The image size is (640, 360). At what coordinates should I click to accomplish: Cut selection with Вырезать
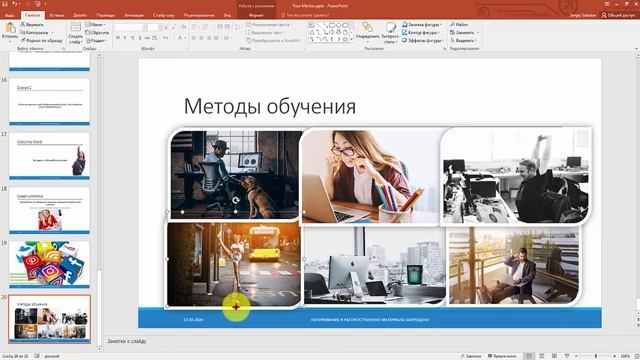[x=32, y=24]
